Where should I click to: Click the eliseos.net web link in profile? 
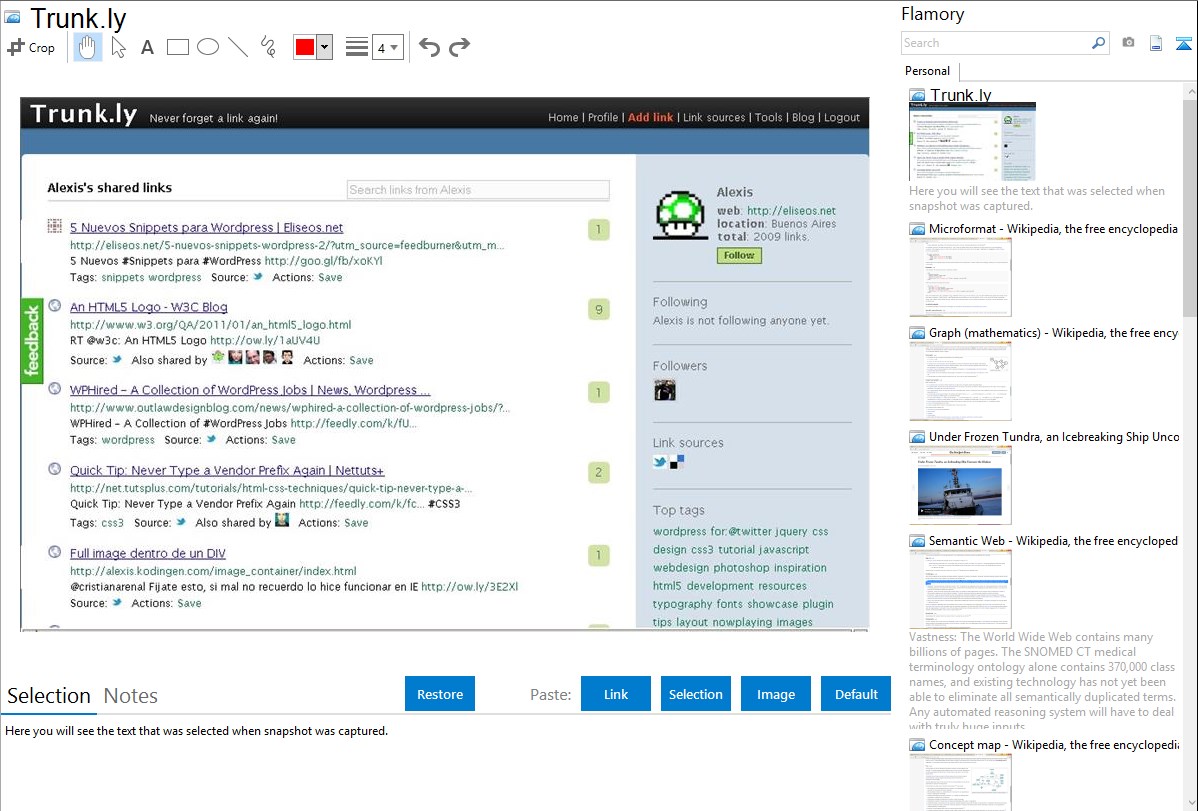(x=791, y=211)
